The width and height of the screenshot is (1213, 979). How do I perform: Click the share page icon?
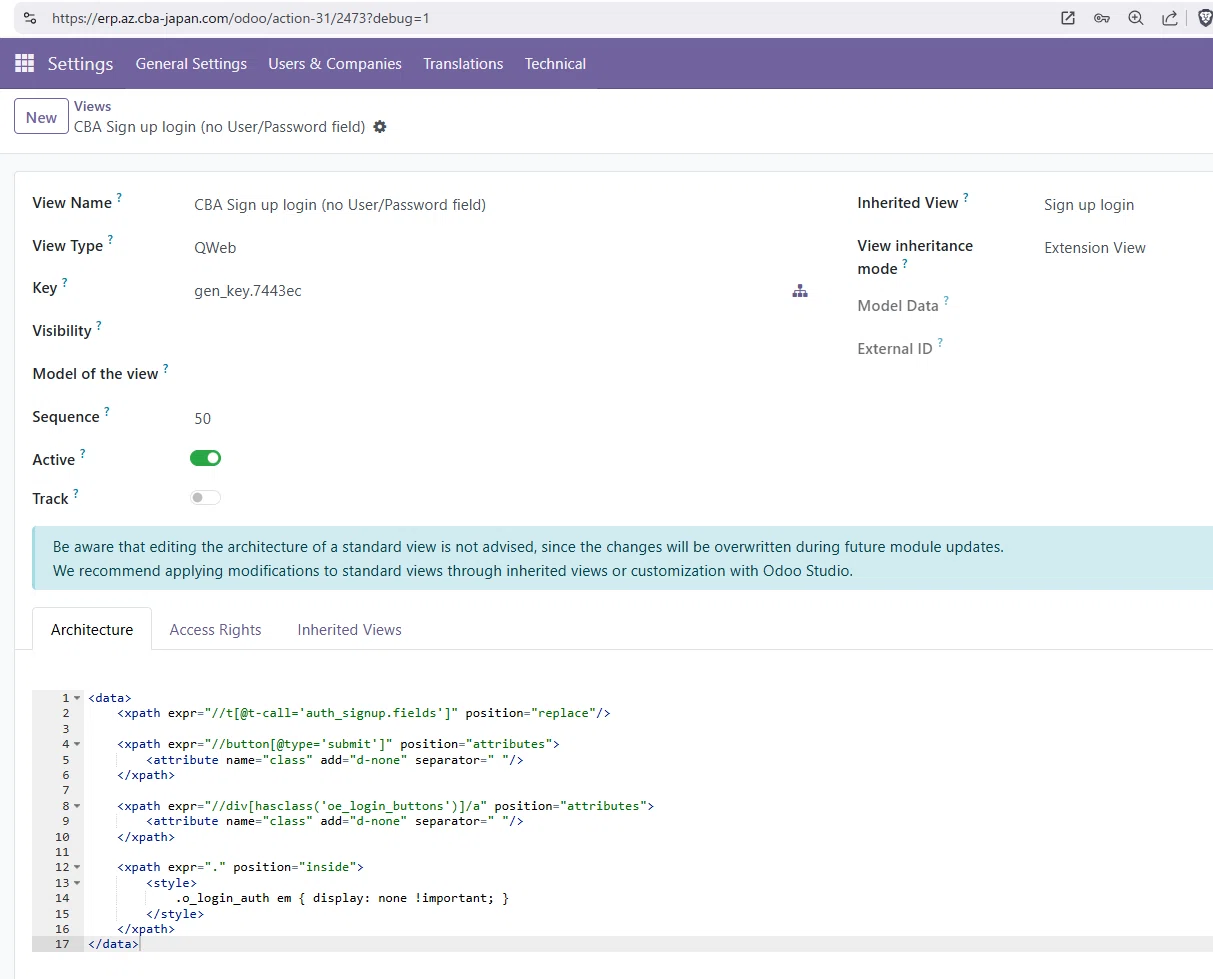click(1170, 18)
